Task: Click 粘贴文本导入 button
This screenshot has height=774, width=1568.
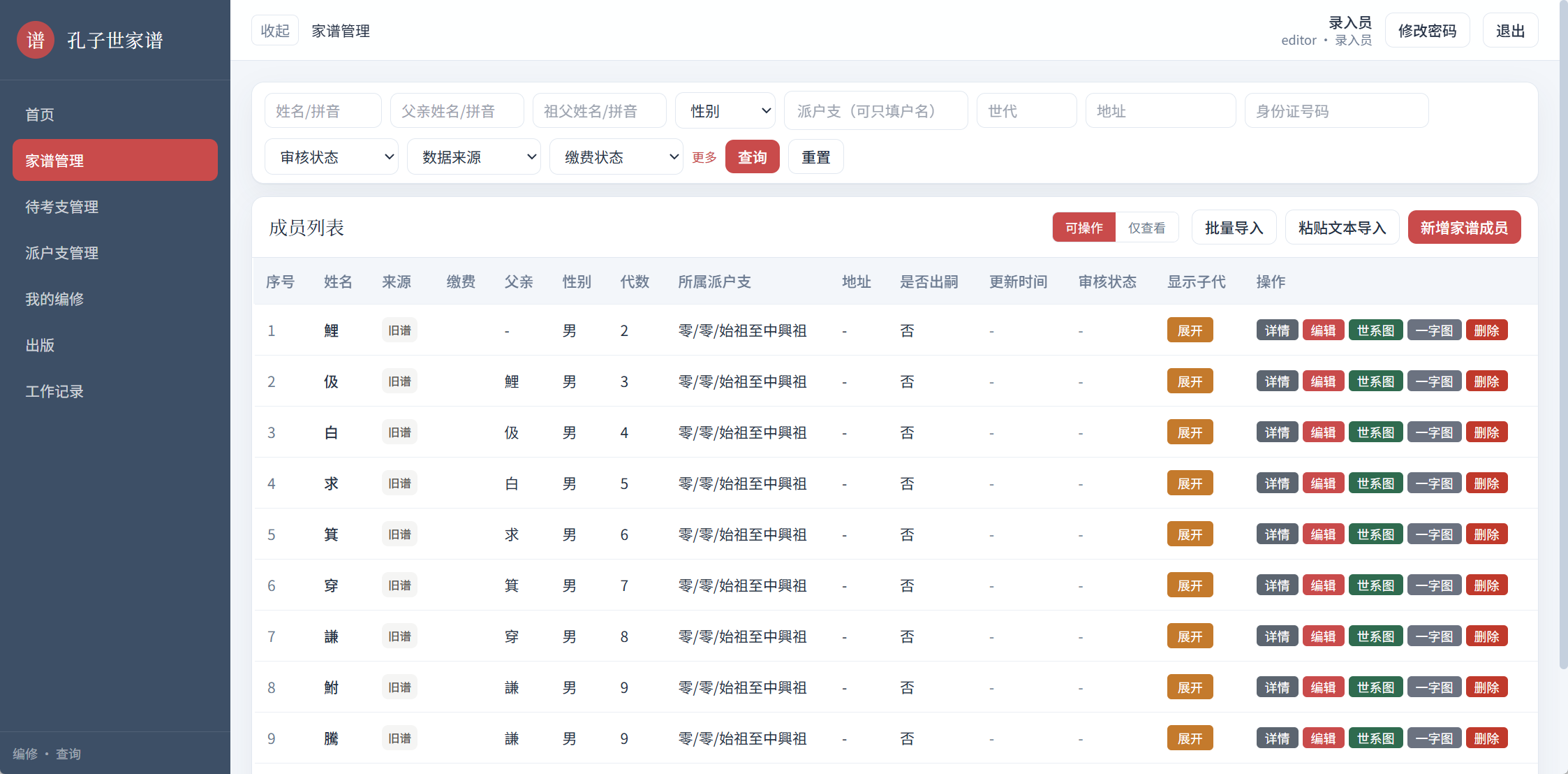Action: pyautogui.click(x=1342, y=228)
